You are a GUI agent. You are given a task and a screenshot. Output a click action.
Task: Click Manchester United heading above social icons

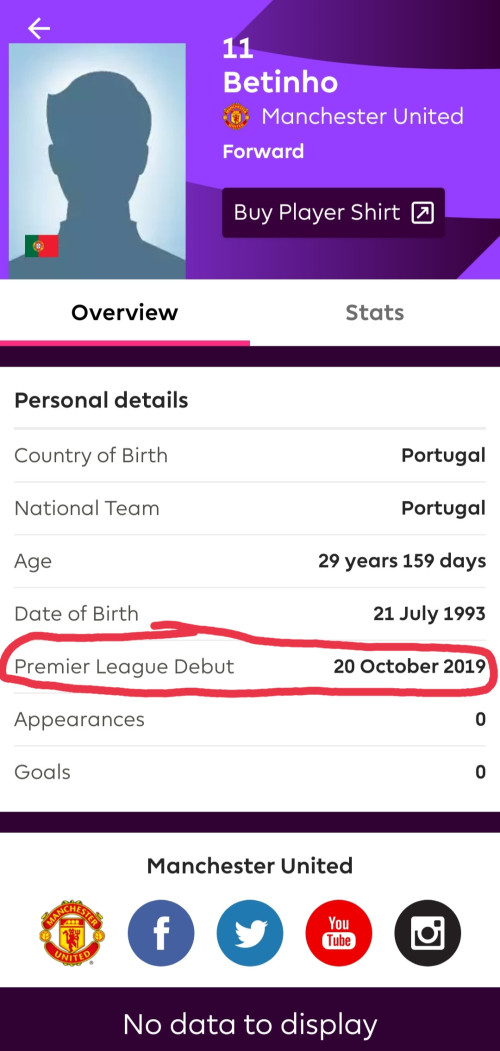point(250,865)
